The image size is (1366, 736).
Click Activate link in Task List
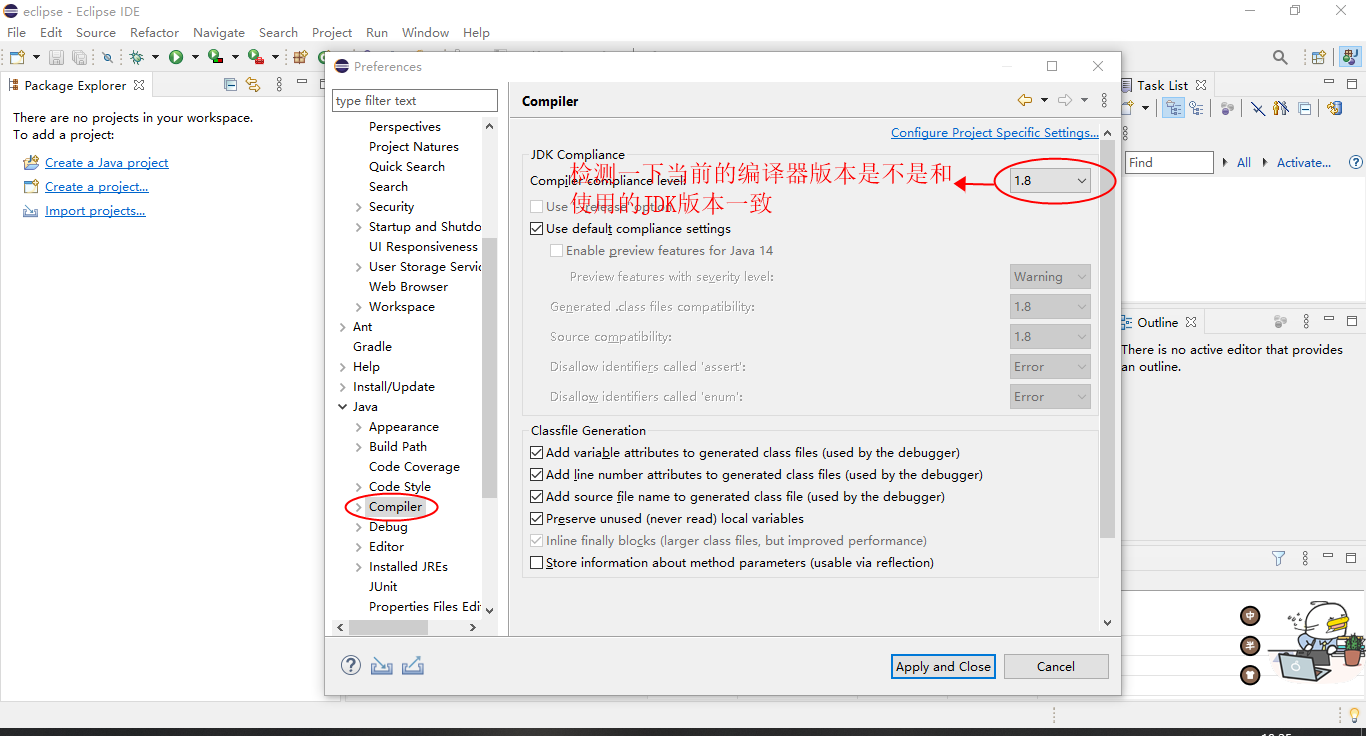coord(1304,162)
